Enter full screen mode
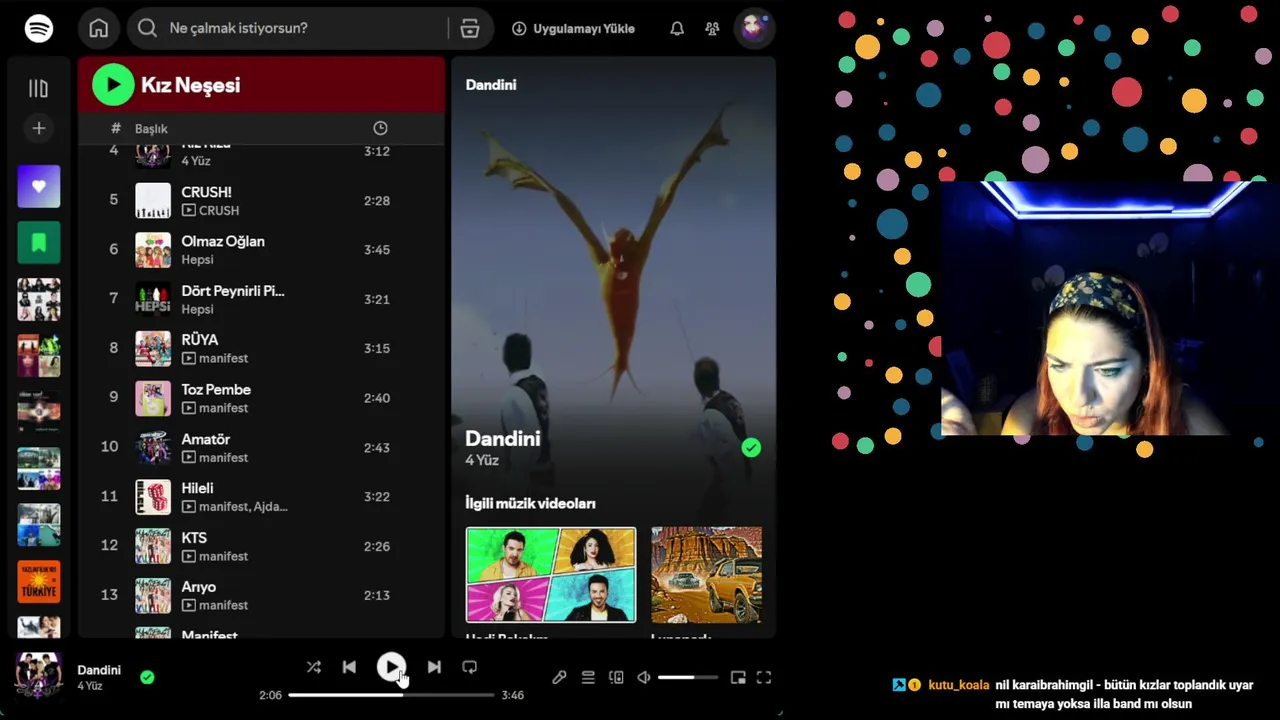1280x720 pixels. pos(764,677)
